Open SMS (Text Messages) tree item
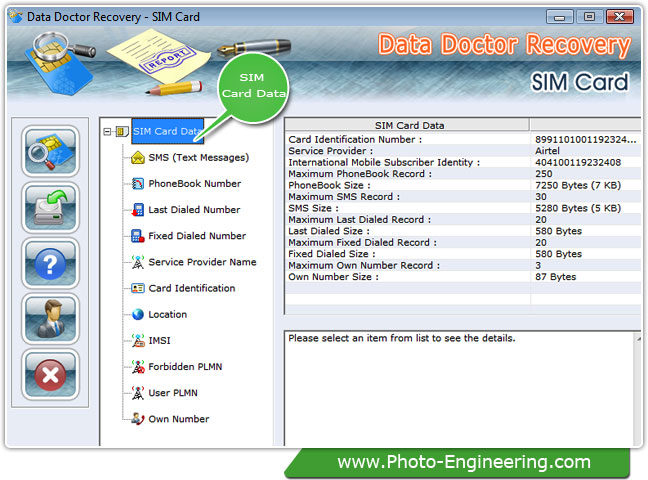This screenshot has height=480, width=648. coord(199,158)
